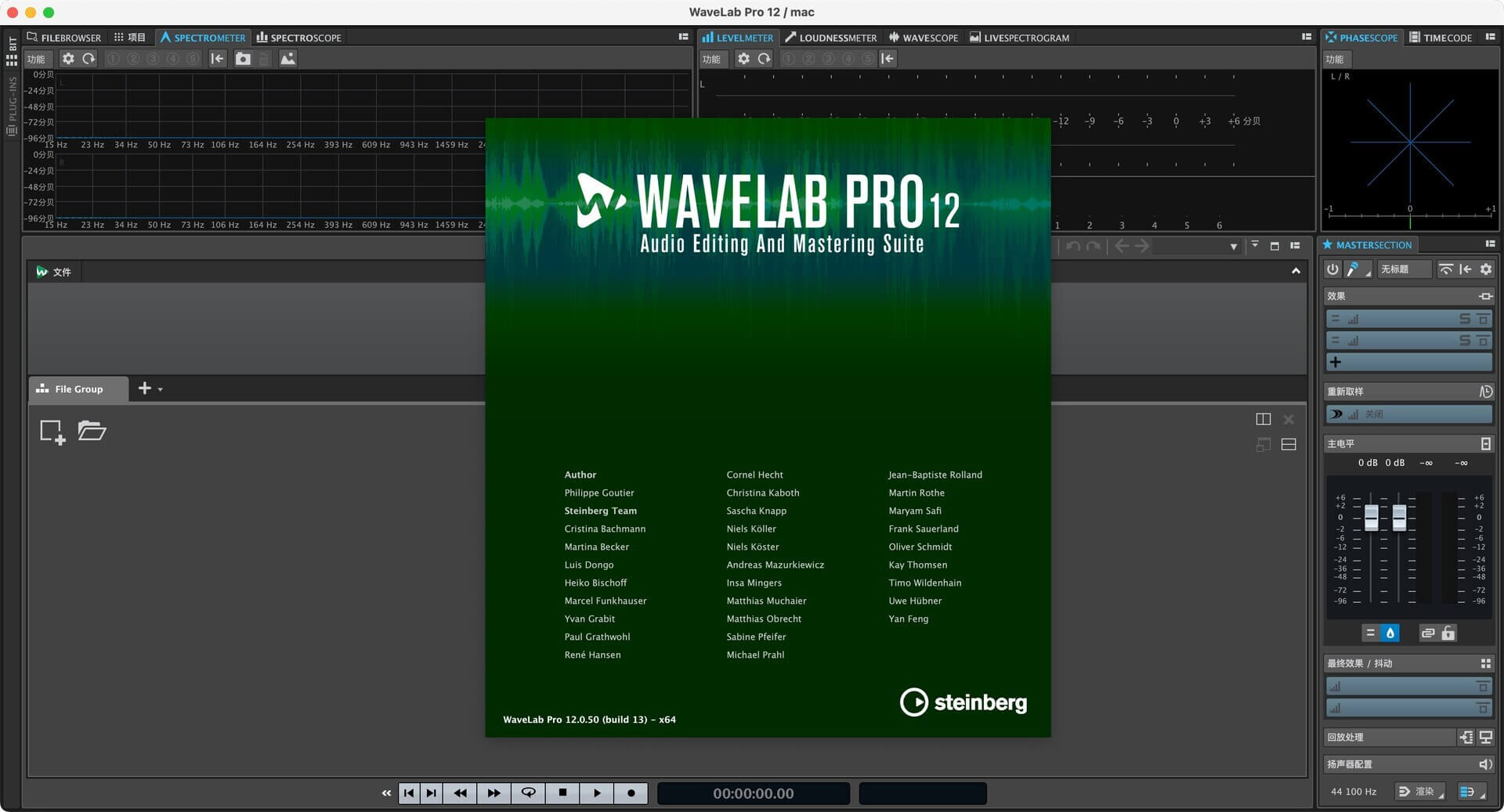Add a new file group tab
The image size is (1504, 812).
(144, 388)
